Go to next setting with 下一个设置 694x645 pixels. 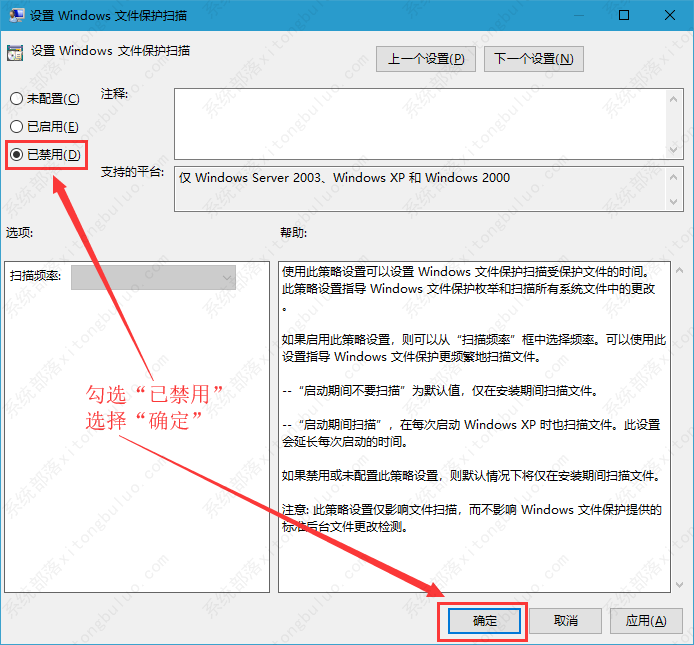[x=534, y=59]
